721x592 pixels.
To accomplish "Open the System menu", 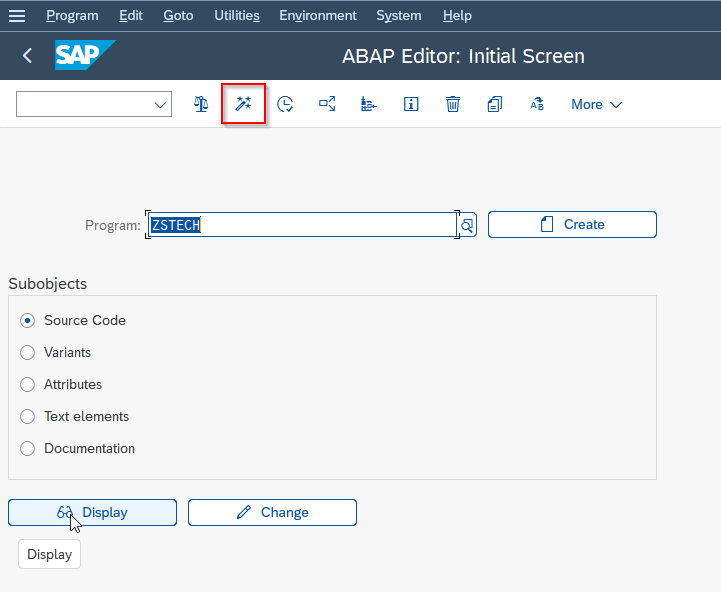I will click(x=399, y=16).
